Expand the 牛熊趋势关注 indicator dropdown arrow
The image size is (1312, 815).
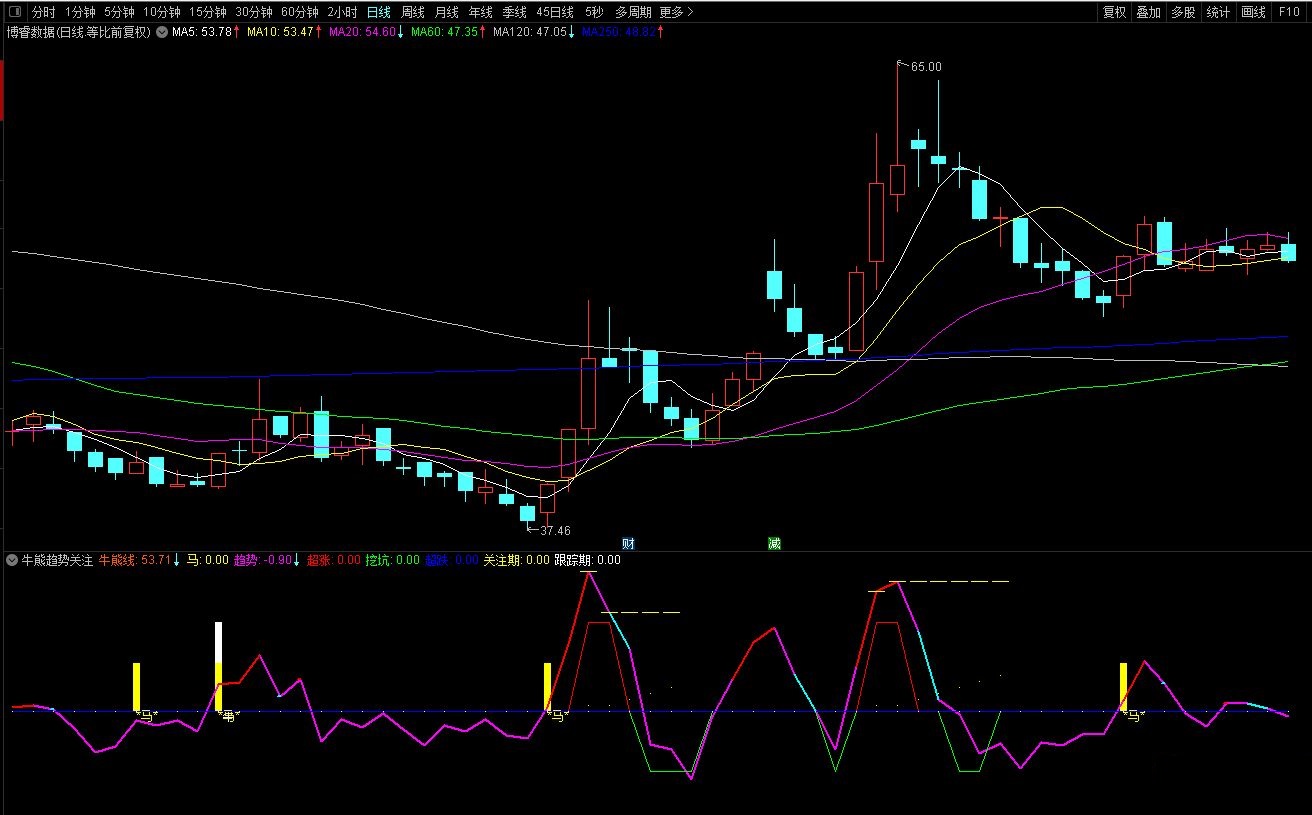[12, 560]
